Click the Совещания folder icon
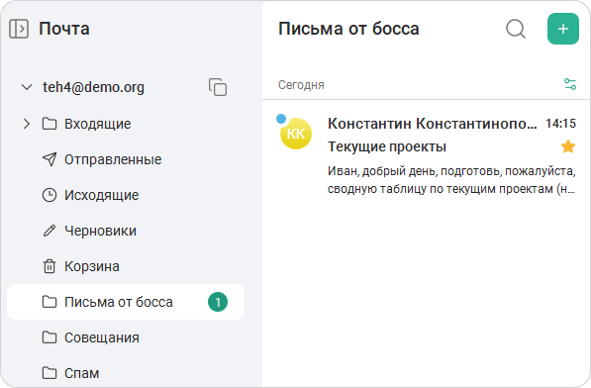The width and height of the screenshot is (591, 388). click(x=49, y=337)
